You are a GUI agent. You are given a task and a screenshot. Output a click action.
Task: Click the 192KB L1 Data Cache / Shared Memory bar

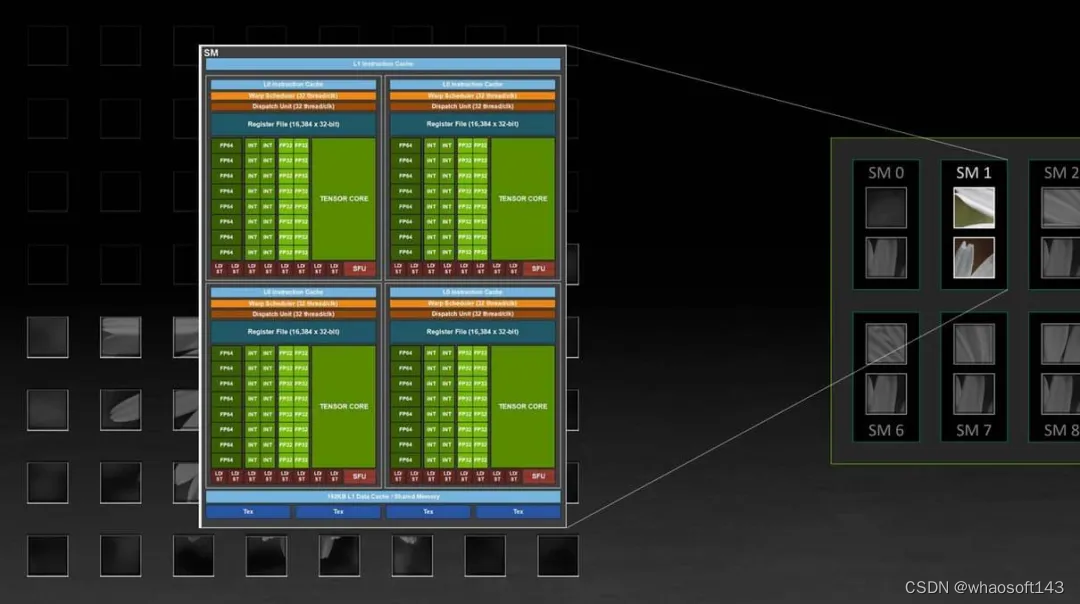383,496
